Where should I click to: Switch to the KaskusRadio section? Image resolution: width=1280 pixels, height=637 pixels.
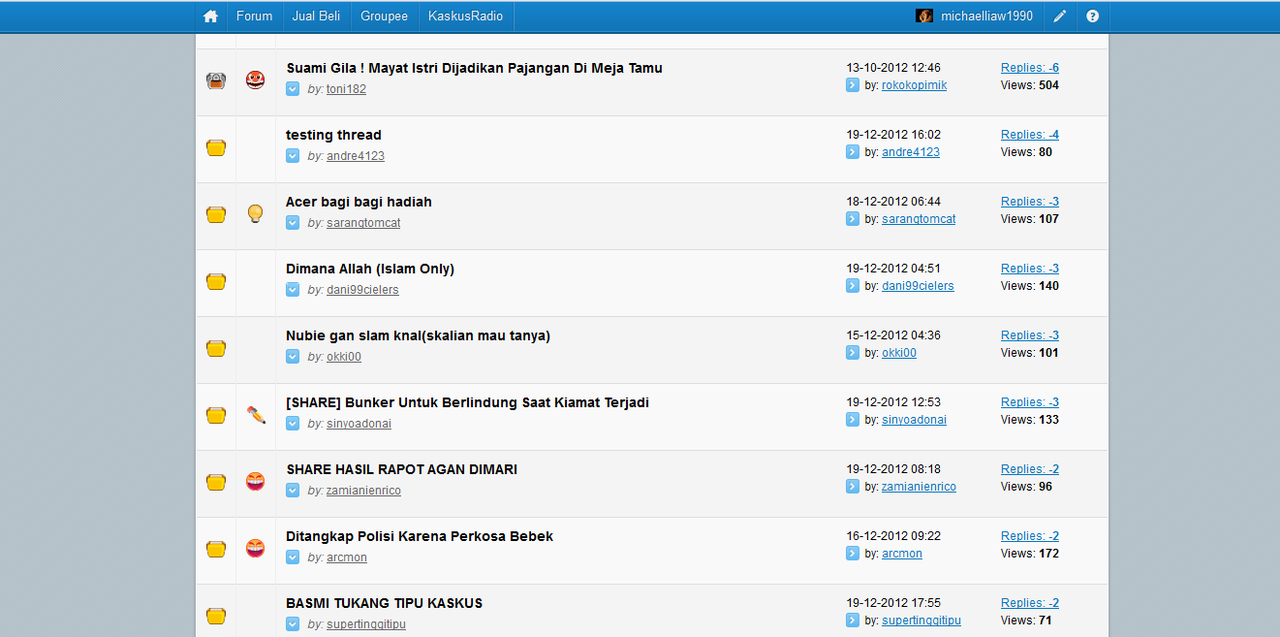(466, 16)
